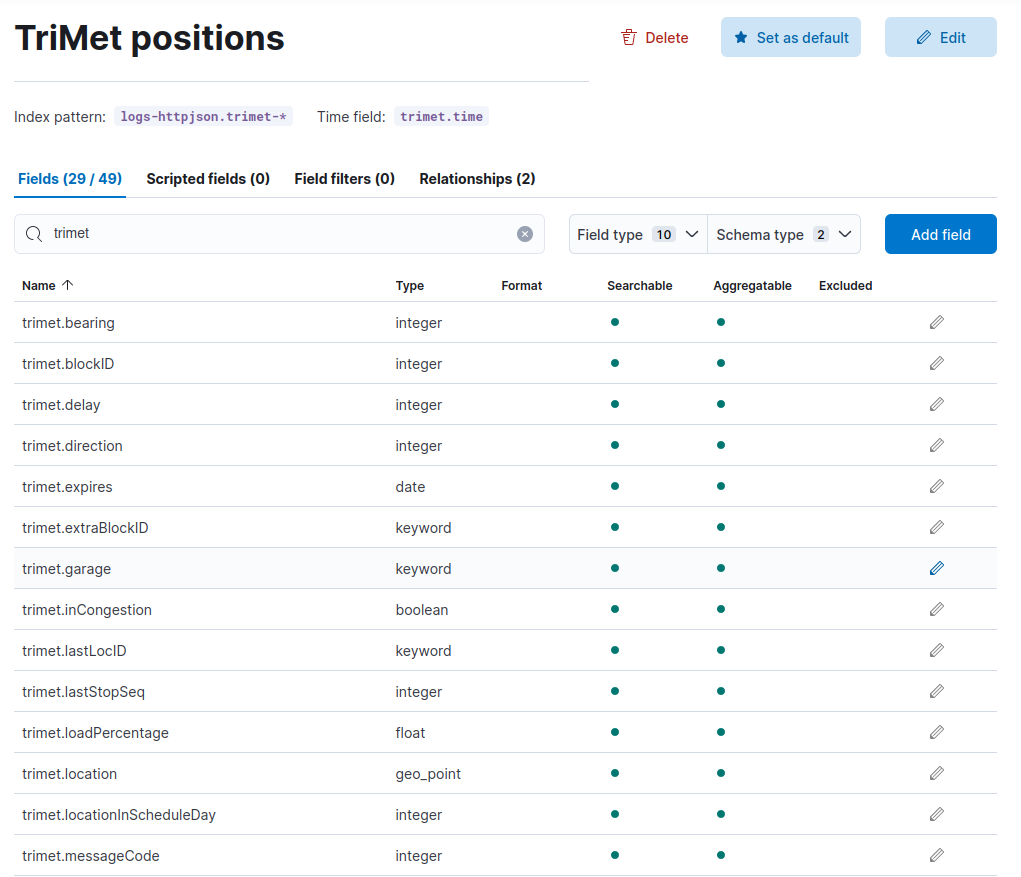The height and width of the screenshot is (877, 1021).
Task: Expand the Schema type filter
Action: coord(783,234)
